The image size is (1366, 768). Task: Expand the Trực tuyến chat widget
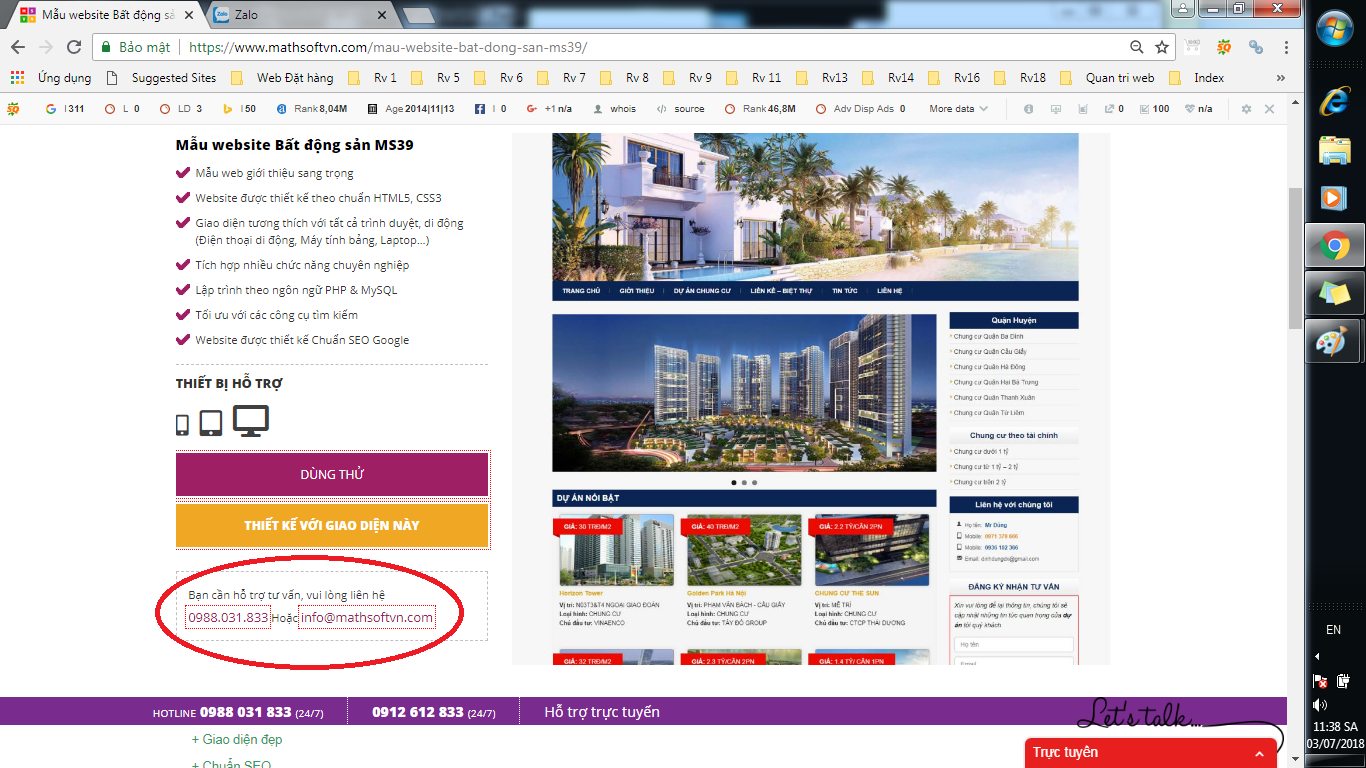tap(1150, 753)
